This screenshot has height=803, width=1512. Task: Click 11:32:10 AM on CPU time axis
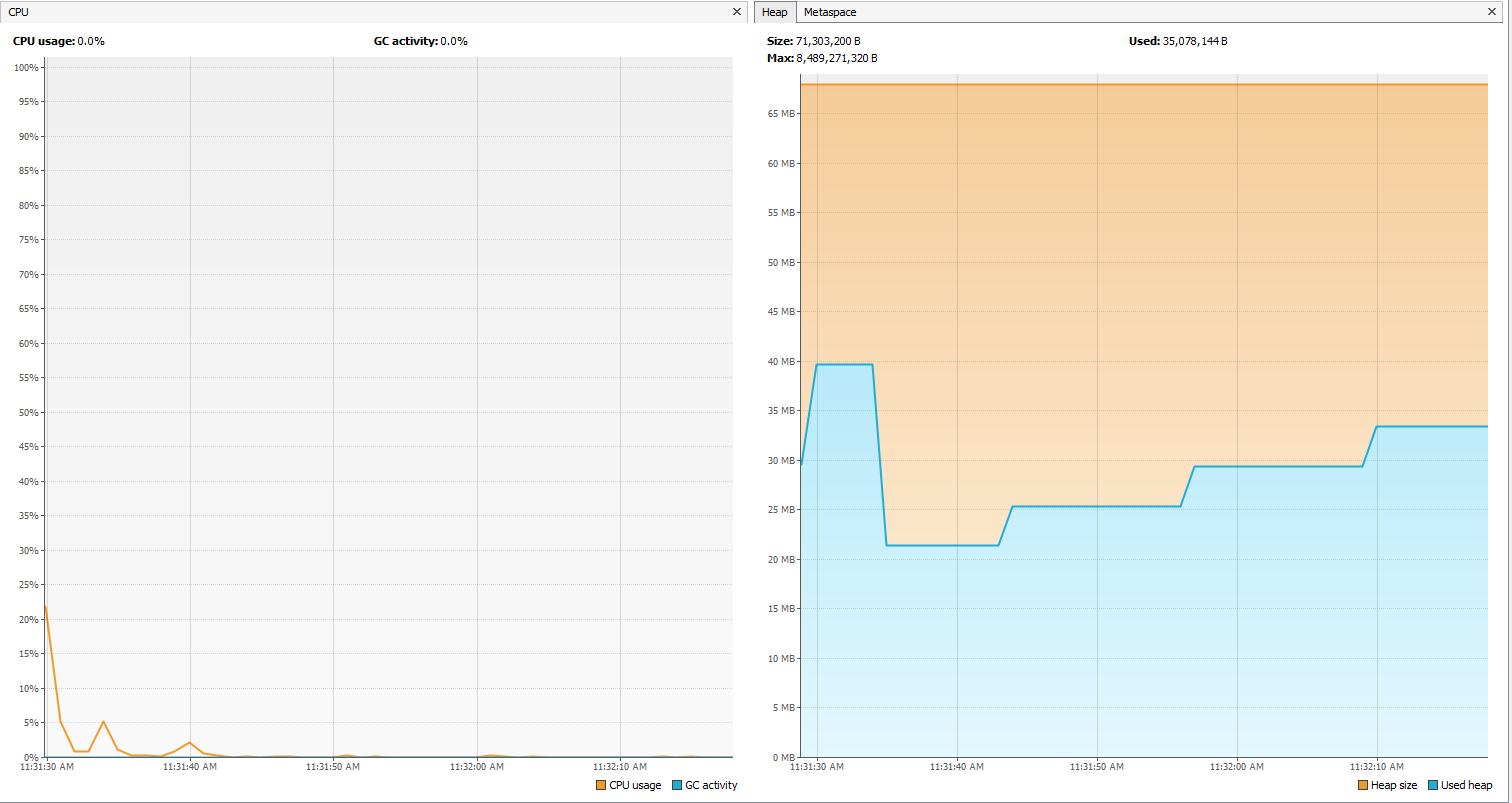point(620,767)
